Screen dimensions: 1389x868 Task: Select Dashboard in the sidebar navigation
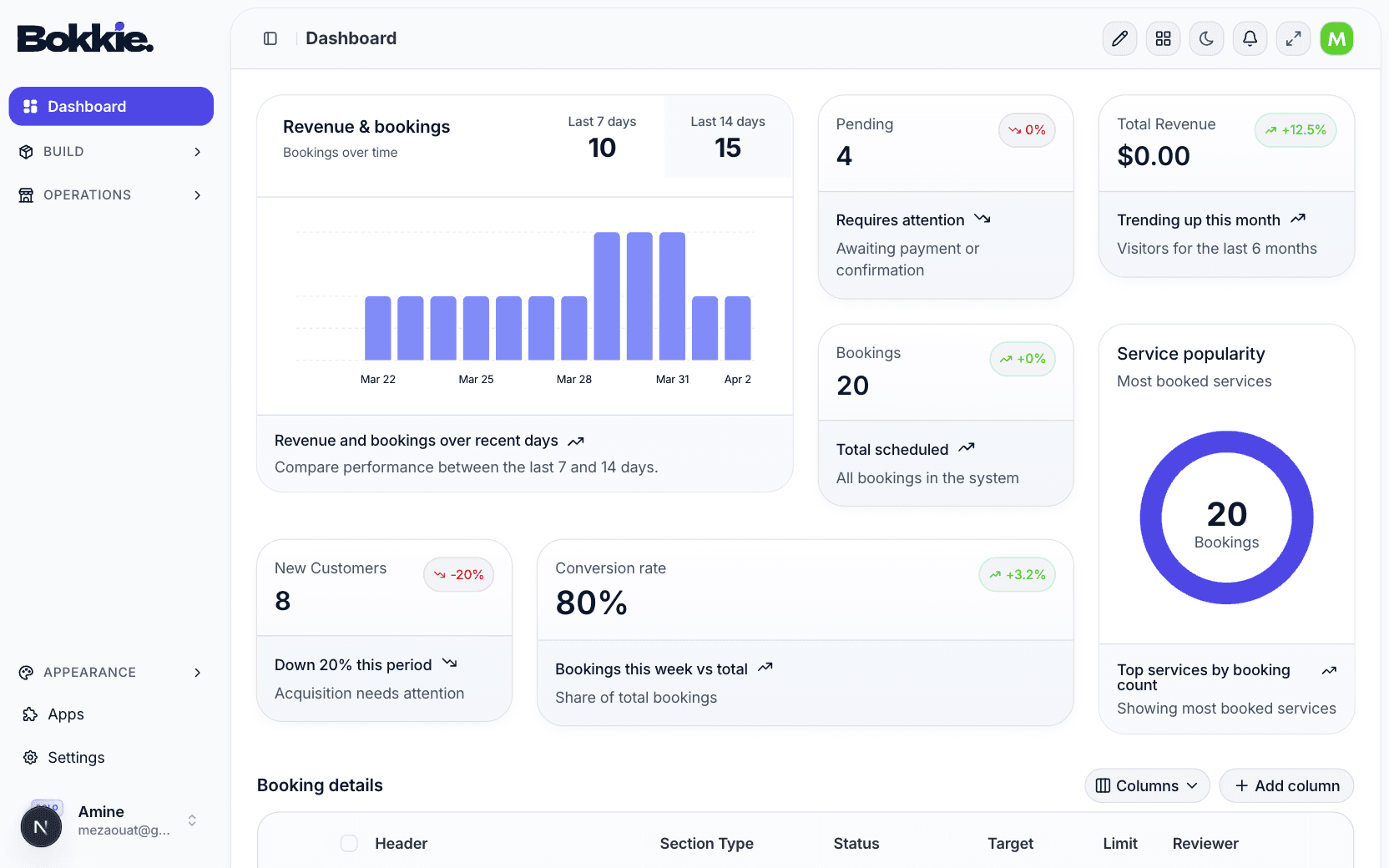pos(110,106)
